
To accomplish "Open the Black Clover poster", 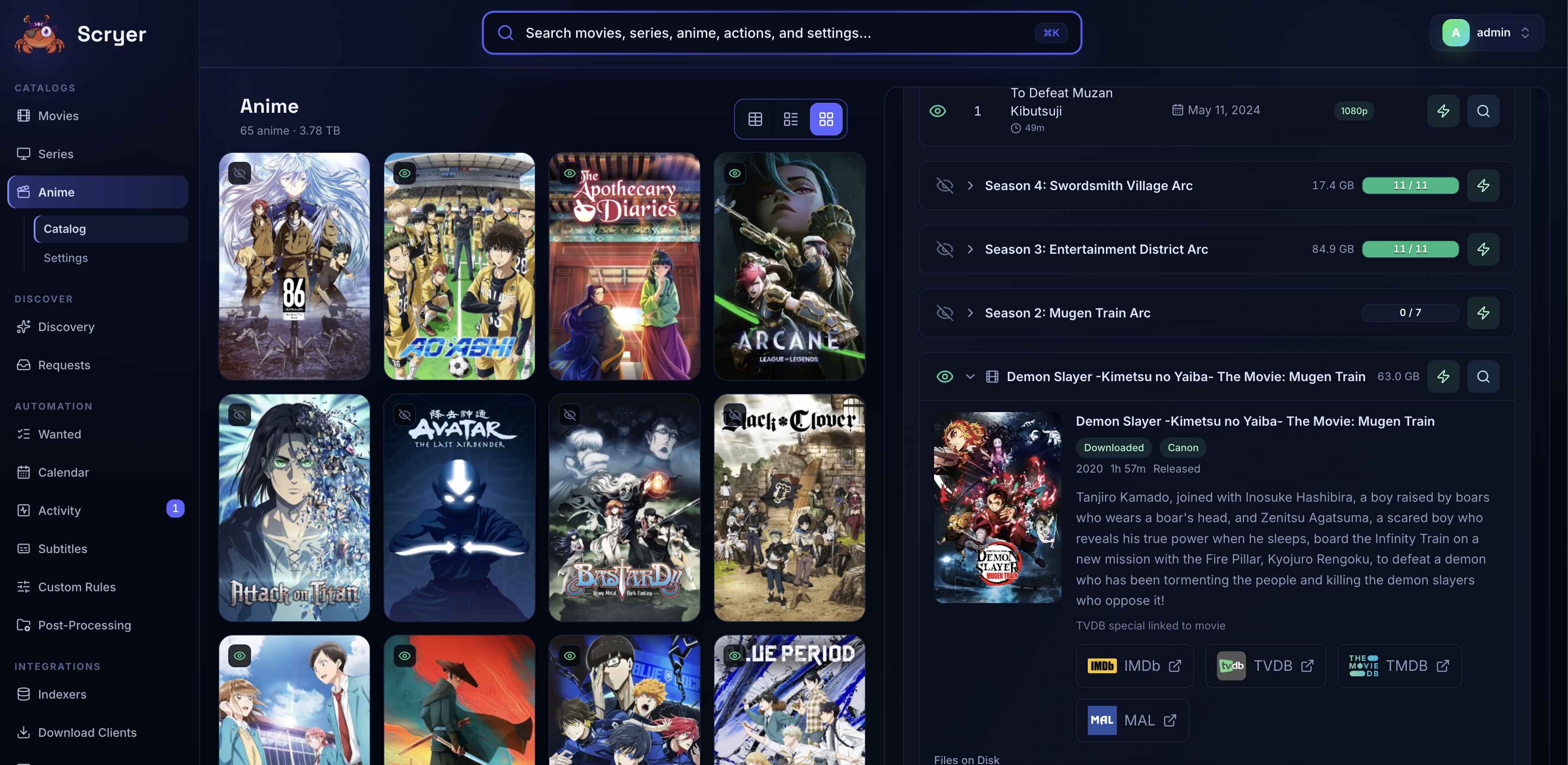I will click(x=789, y=508).
